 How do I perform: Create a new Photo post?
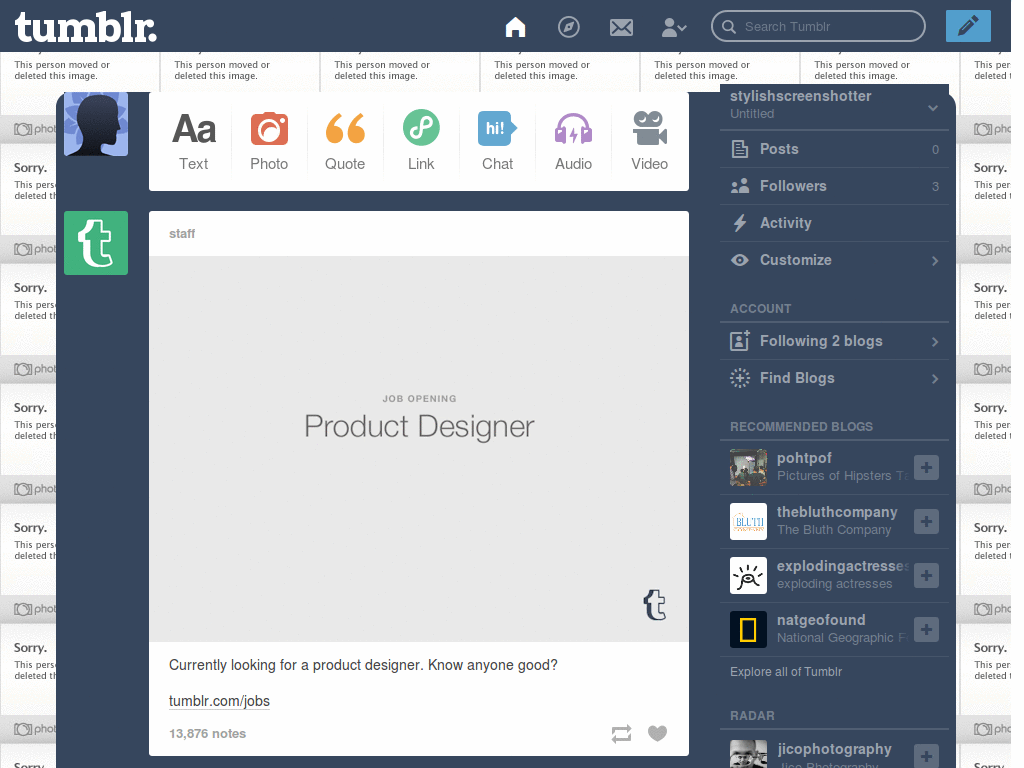269,141
